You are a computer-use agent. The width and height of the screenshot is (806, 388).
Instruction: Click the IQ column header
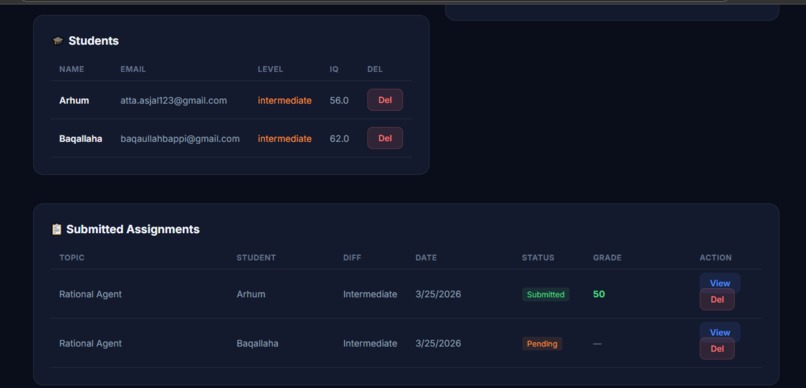pyautogui.click(x=334, y=69)
